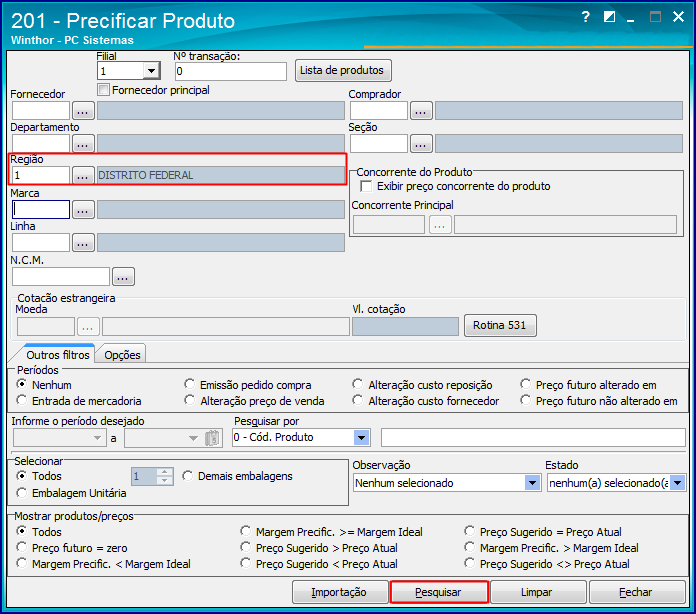Select Preço Sugerido < Preço Atual
The height and width of the screenshot is (614, 696).
coord(245,563)
